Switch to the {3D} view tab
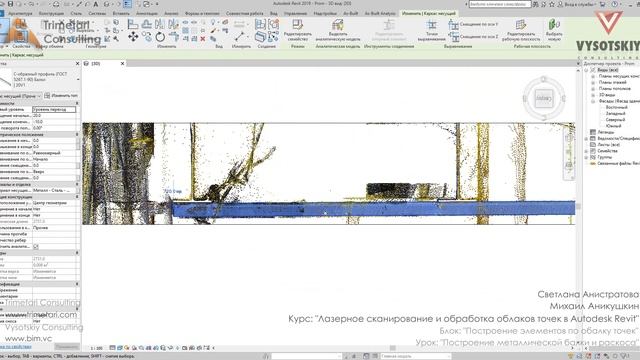The height and width of the screenshot is (360, 640). [96, 64]
